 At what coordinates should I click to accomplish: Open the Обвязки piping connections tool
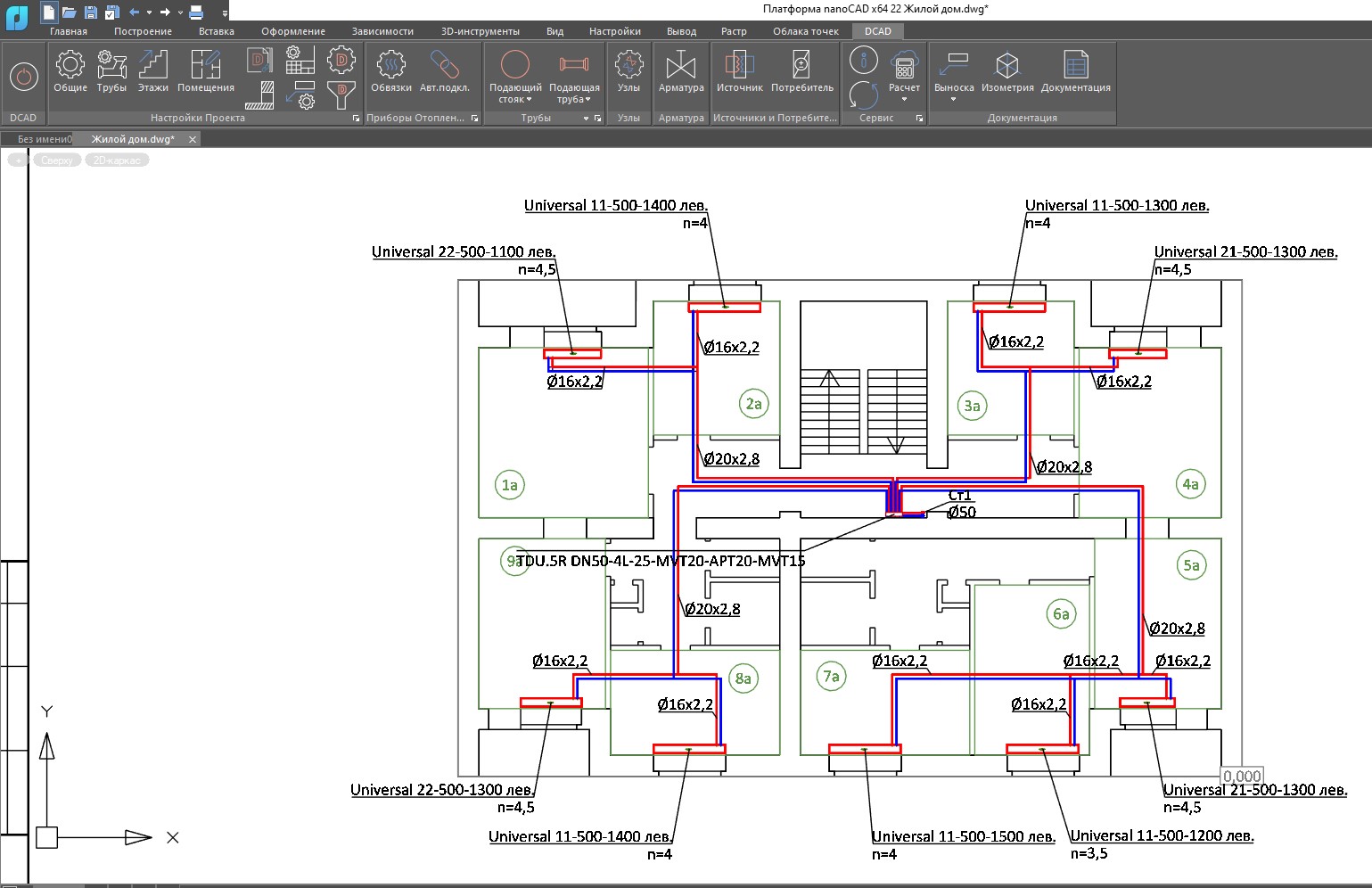coord(391,70)
